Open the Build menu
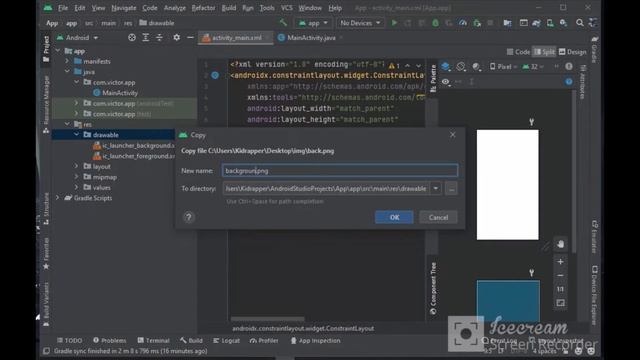 coord(229,8)
